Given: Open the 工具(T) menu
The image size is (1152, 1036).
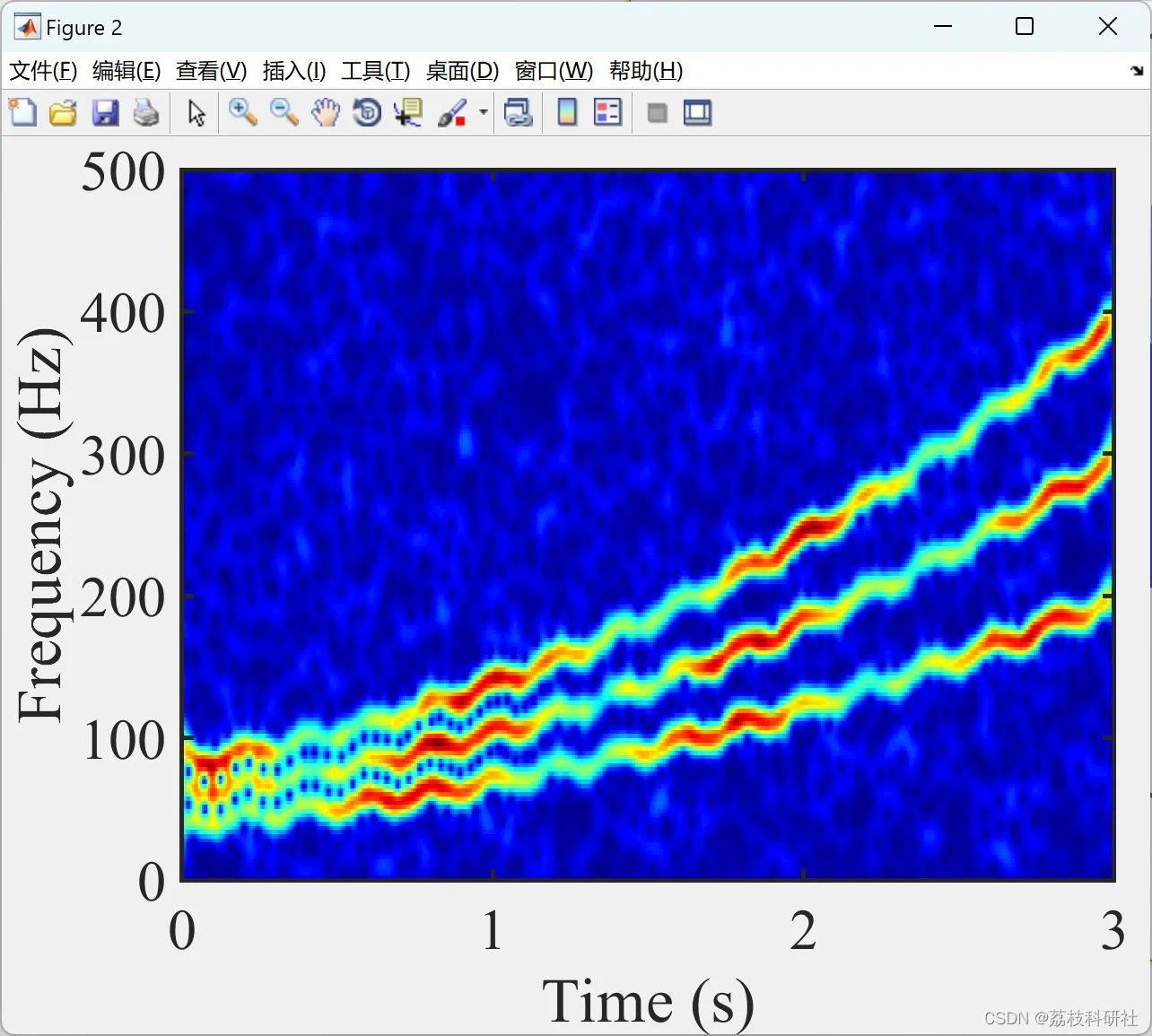Looking at the screenshot, I should (375, 71).
